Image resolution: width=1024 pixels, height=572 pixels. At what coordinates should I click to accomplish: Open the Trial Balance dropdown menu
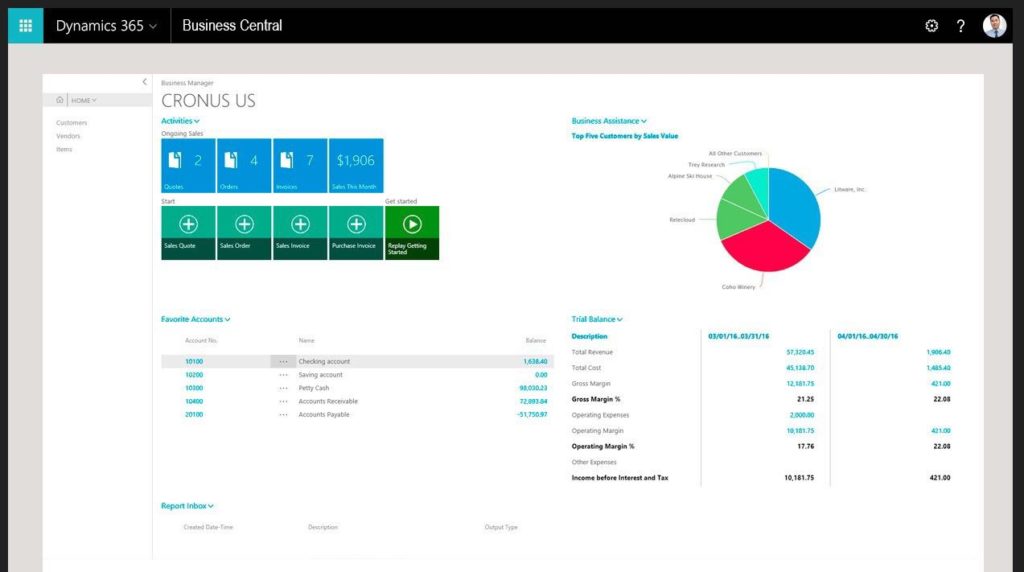[x=597, y=320]
